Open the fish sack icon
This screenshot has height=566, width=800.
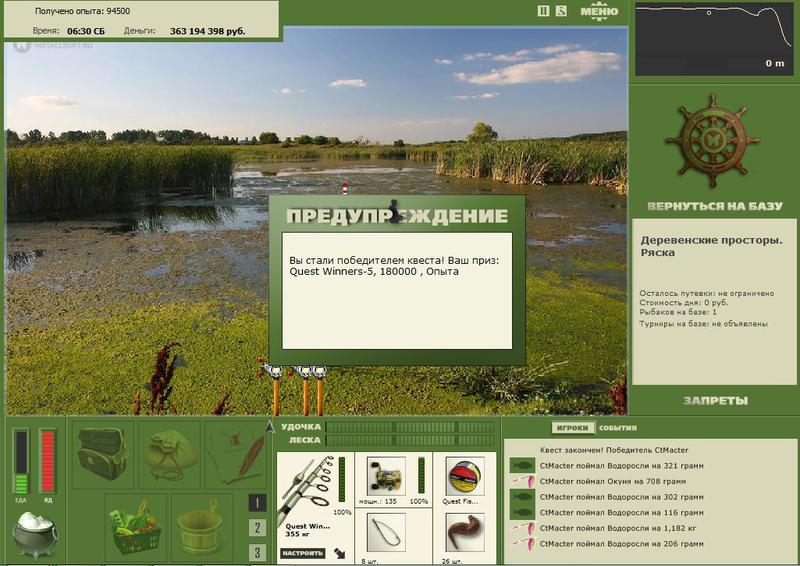(x=170, y=454)
